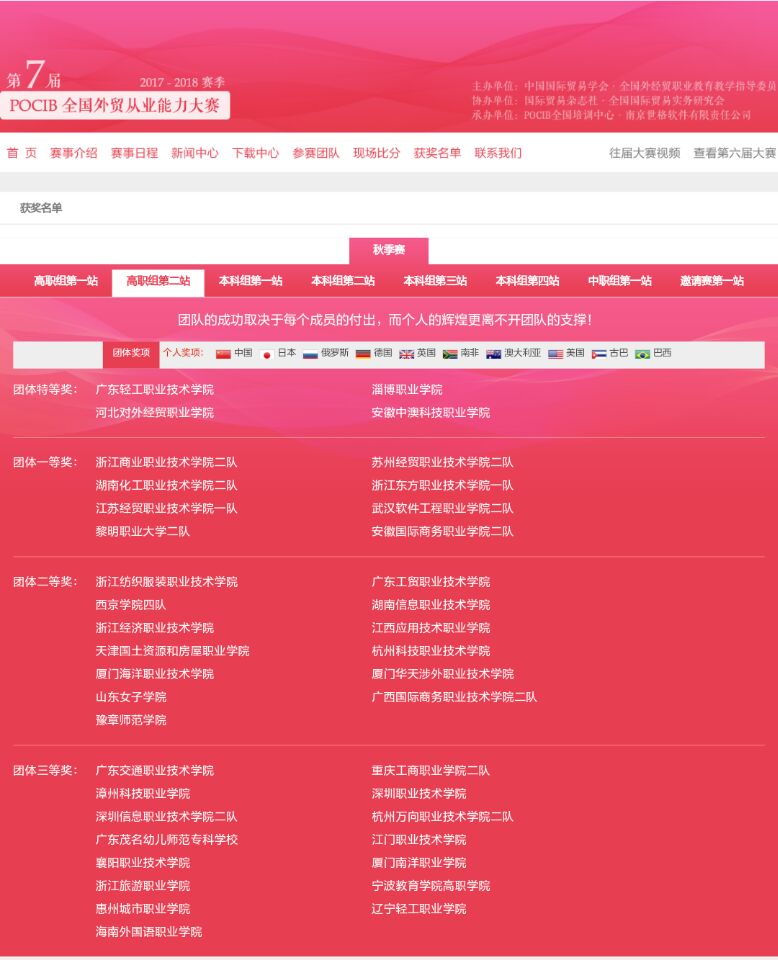Open the 邀请赛第一站 tab

click(712, 281)
